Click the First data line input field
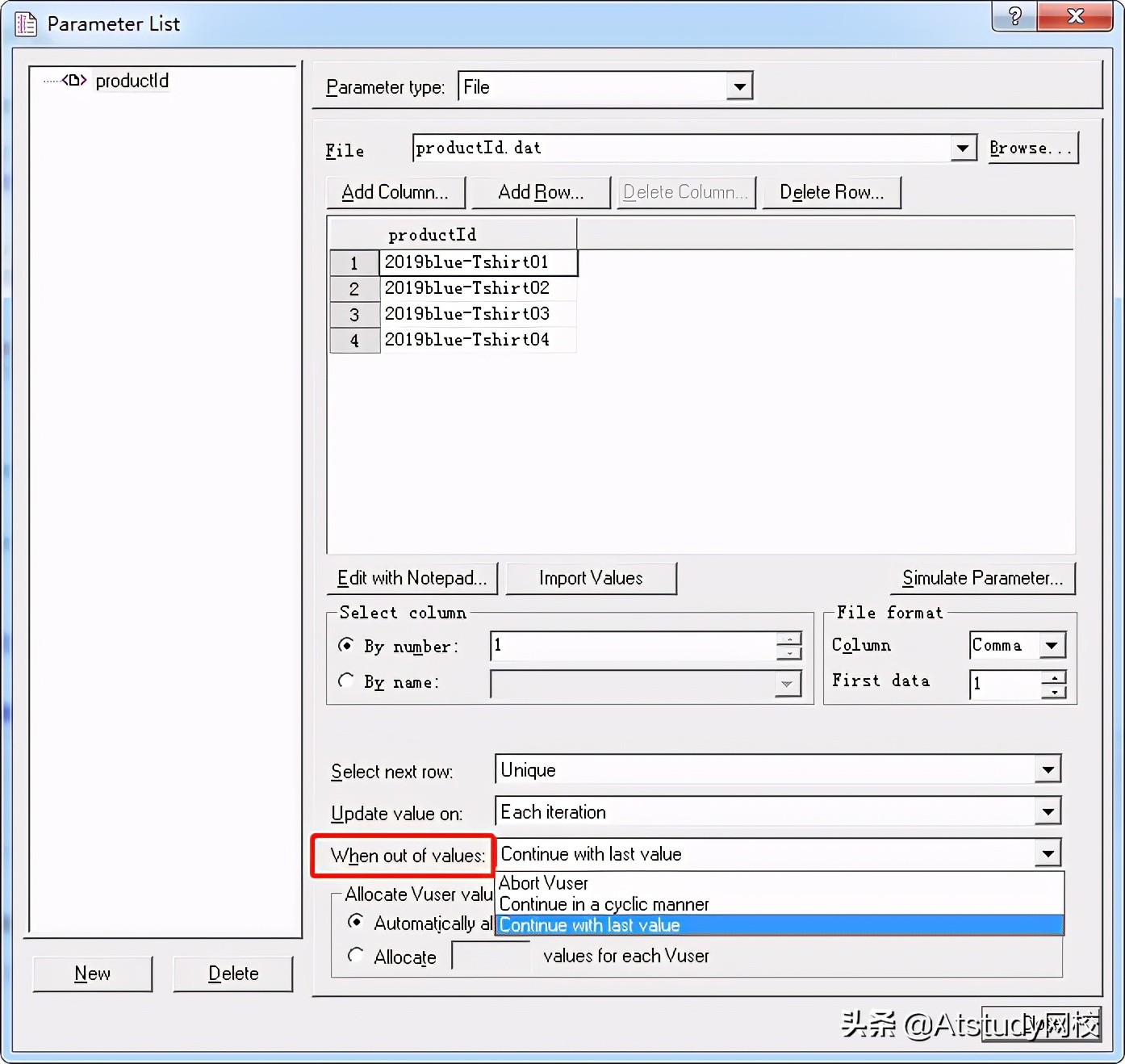The width and height of the screenshot is (1125, 1064). 1006,684
